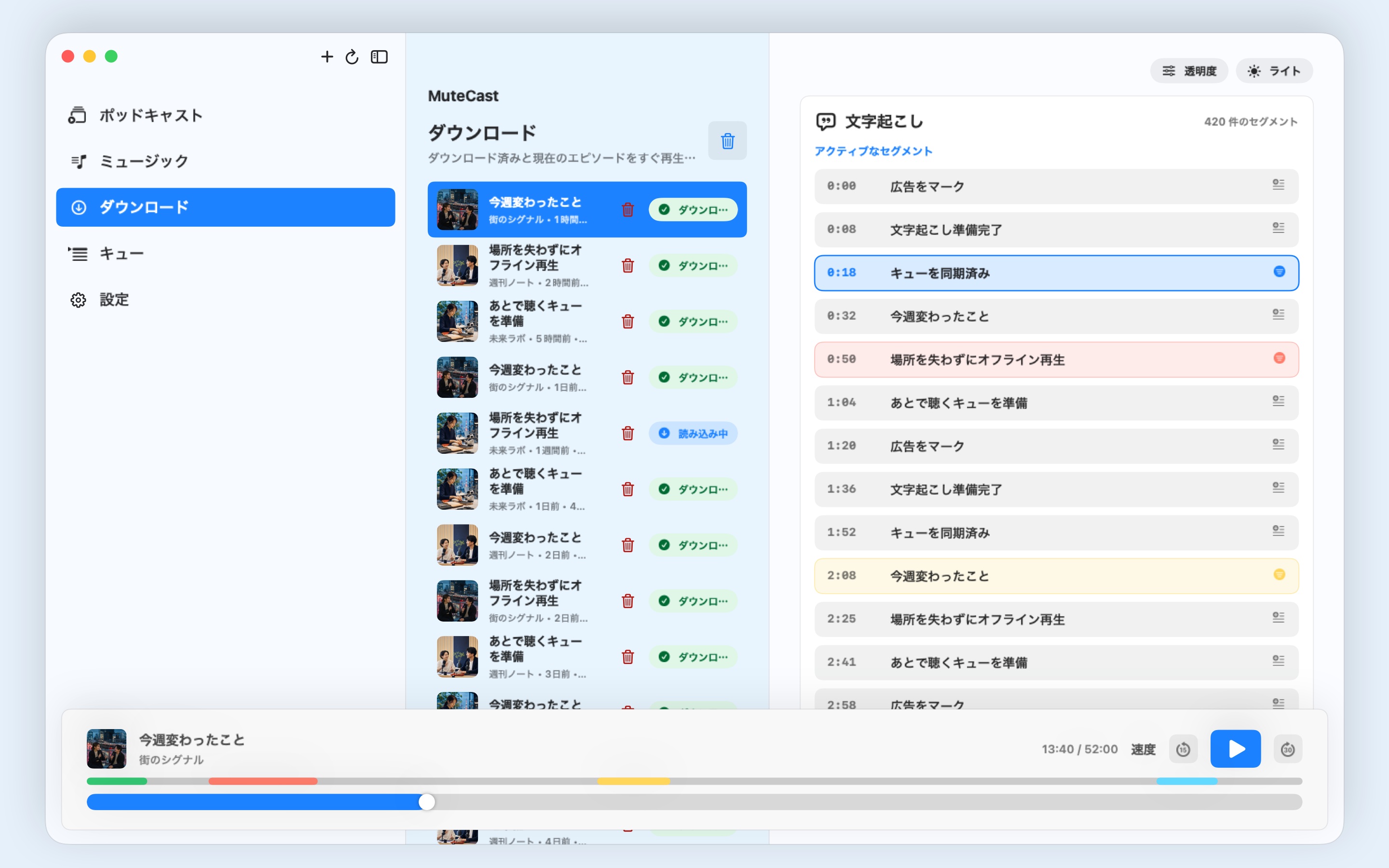Click the 文字起こし speech bubble icon
Viewport: 1389px width, 868px height.
tap(825, 122)
